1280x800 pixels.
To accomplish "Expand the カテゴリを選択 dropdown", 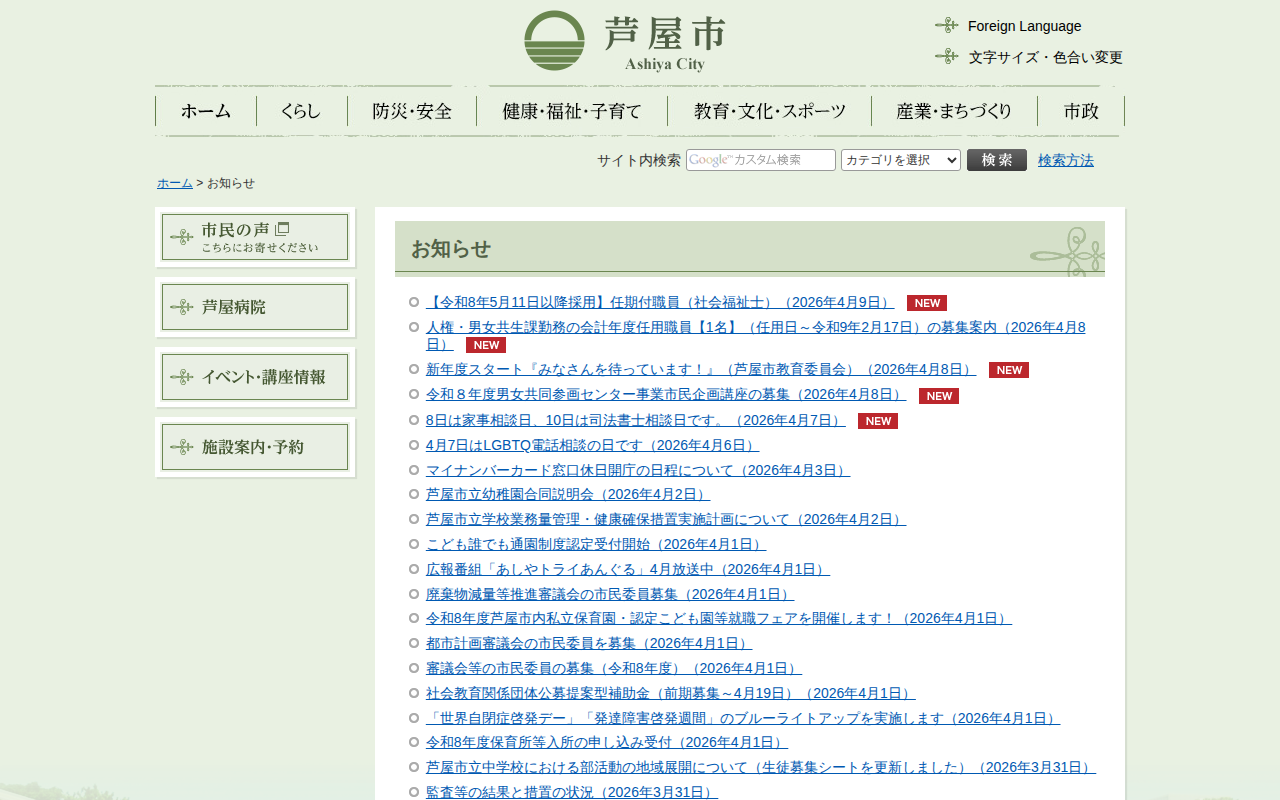I will (900, 160).
